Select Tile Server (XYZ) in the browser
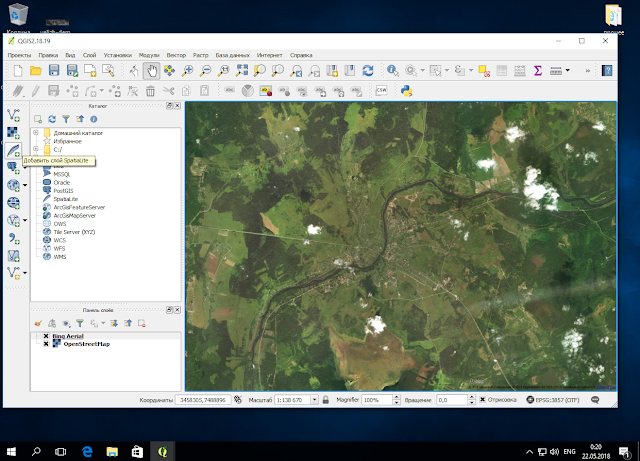640x461 pixels. click(73, 231)
